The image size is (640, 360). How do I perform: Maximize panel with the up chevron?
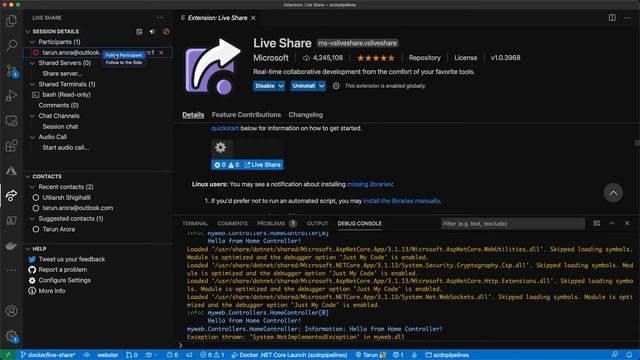[612, 223]
